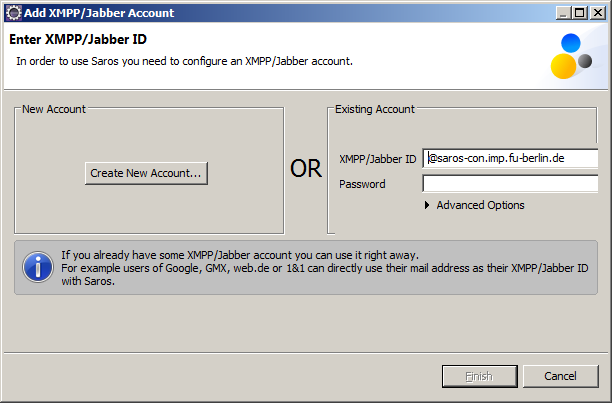Click the 'In order to use Saros' description
Image resolution: width=612 pixels, height=403 pixels.
(185, 61)
